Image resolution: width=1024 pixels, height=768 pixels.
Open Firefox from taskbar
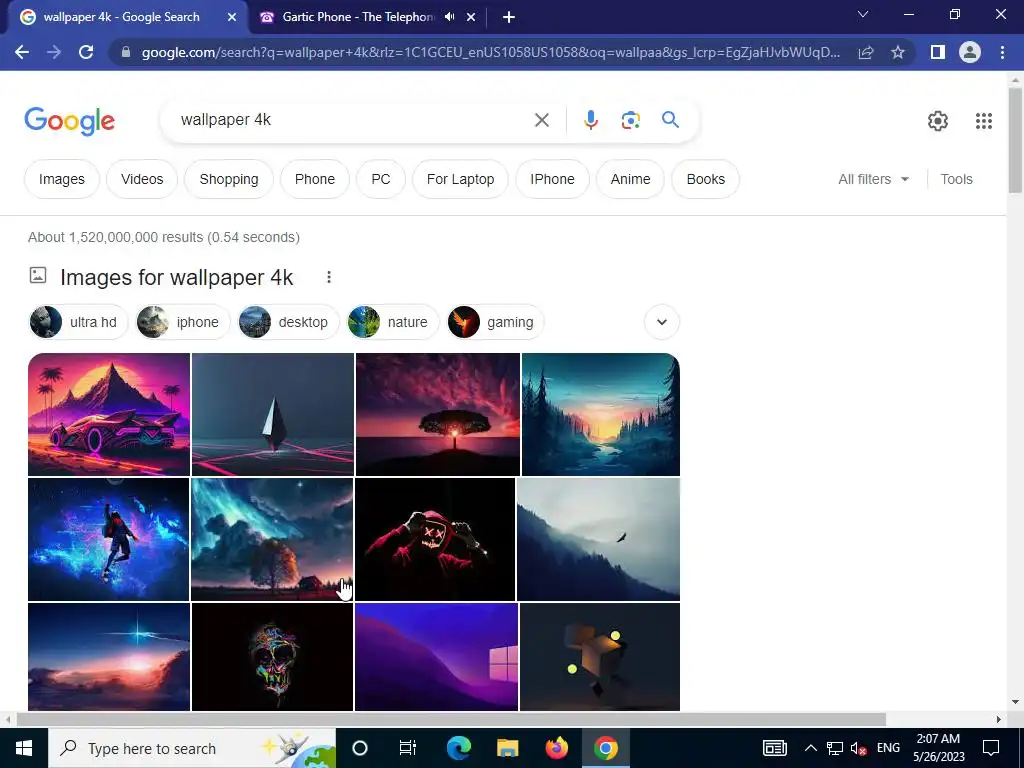[556, 748]
